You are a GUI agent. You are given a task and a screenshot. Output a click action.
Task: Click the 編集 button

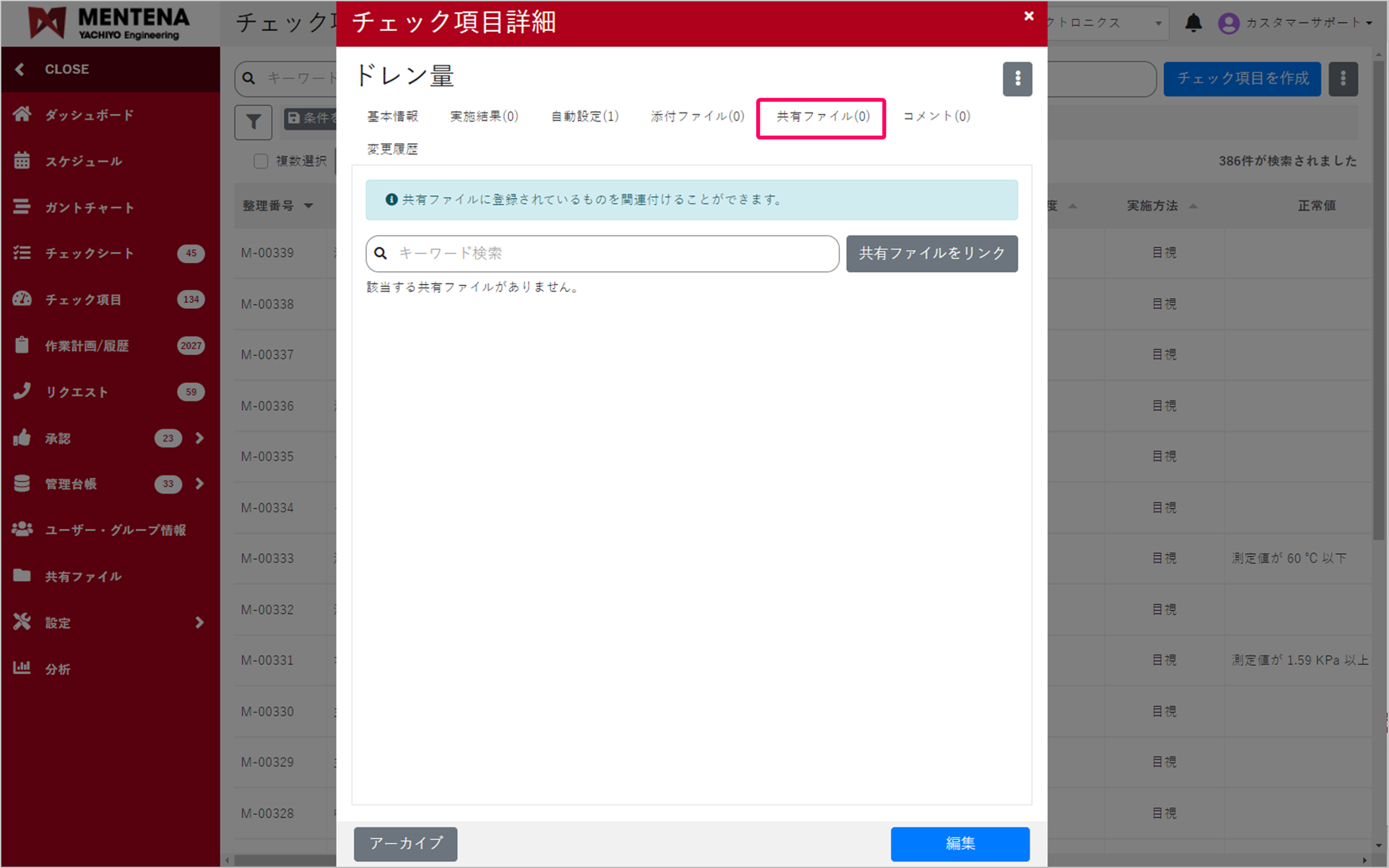tap(960, 844)
